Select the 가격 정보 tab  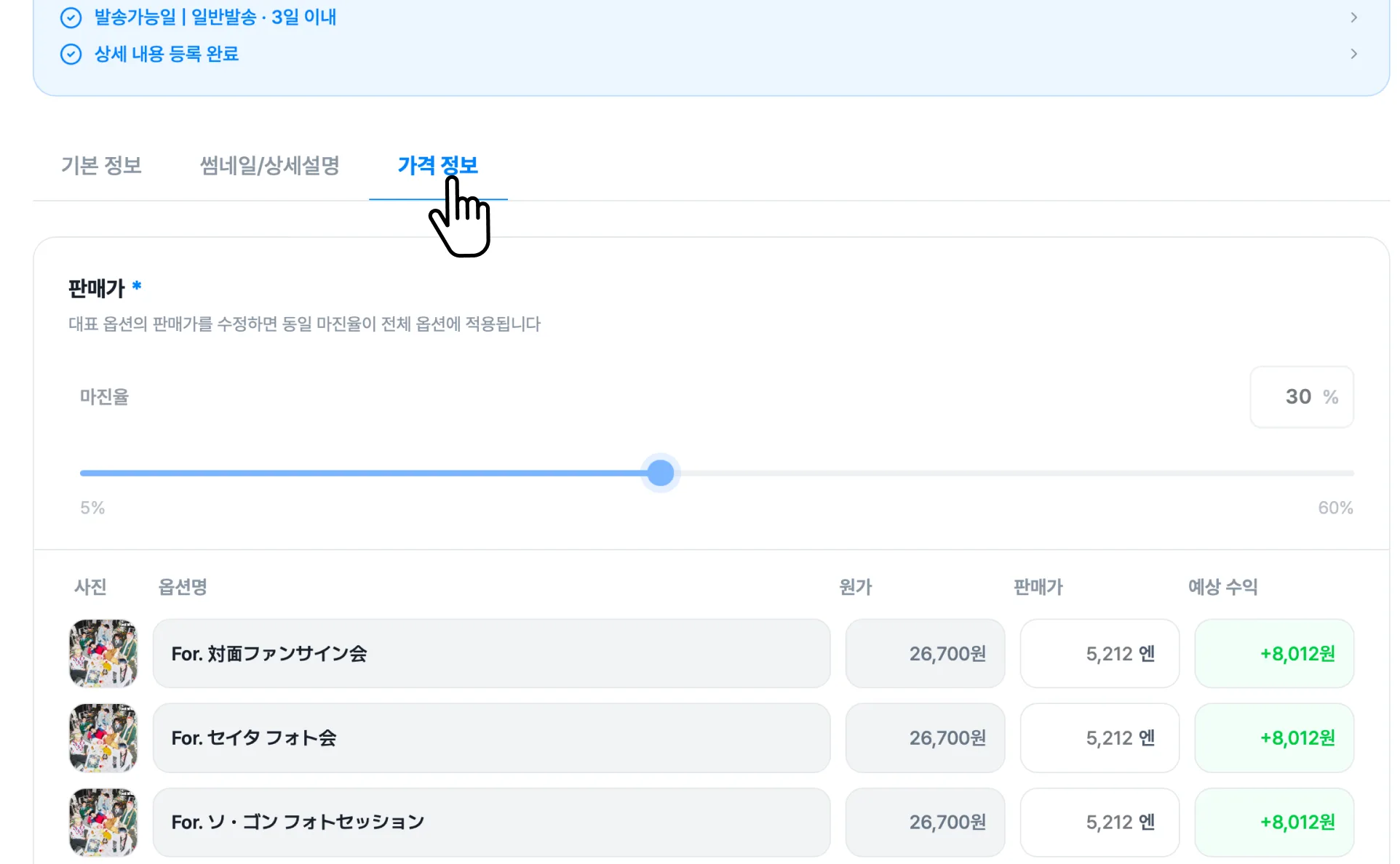pos(438,166)
